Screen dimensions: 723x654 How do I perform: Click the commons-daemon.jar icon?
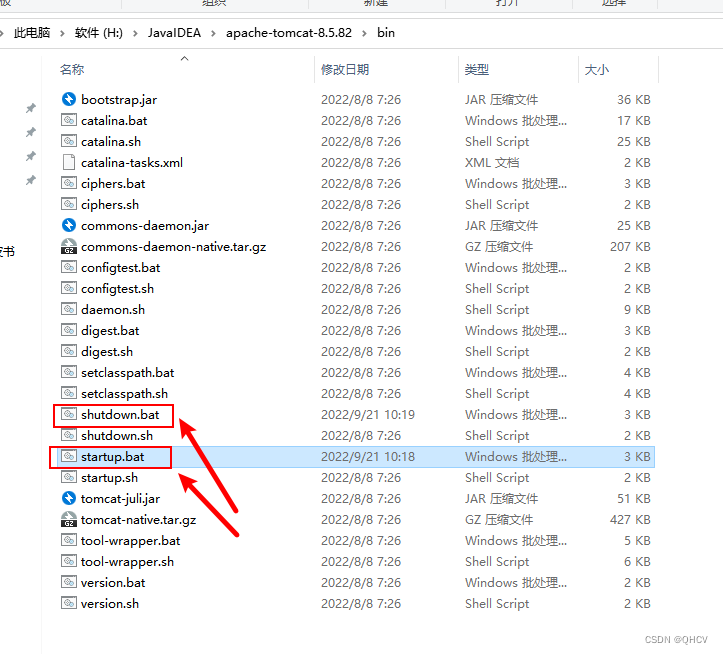click(69, 225)
